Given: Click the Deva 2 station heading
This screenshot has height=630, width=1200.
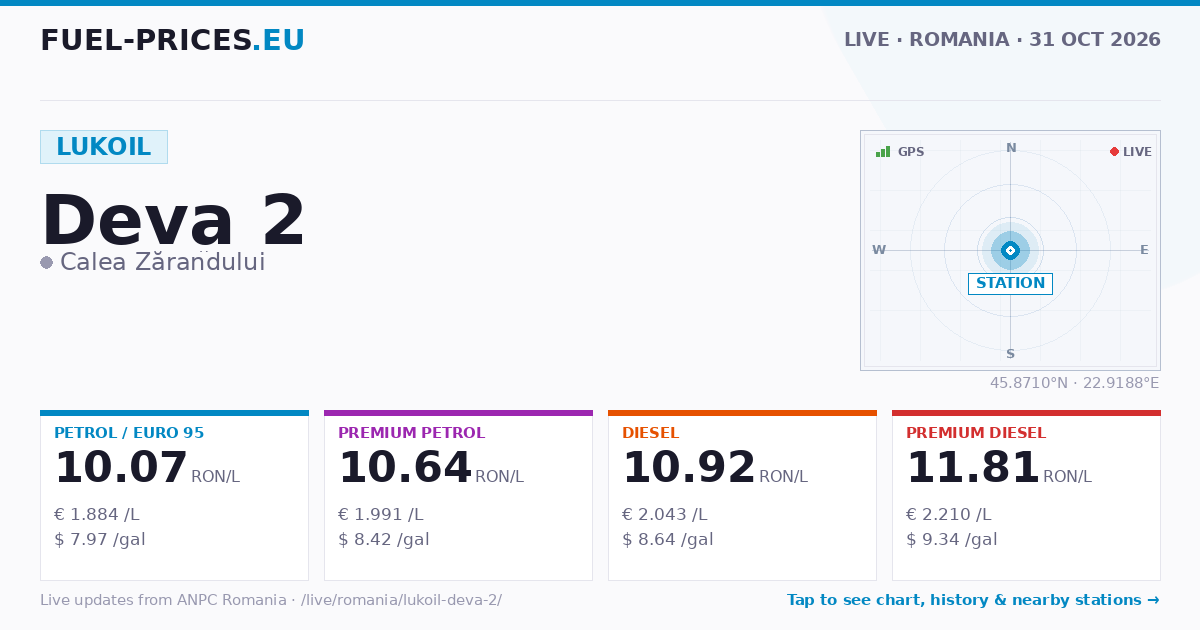Looking at the screenshot, I should click(173, 220).
